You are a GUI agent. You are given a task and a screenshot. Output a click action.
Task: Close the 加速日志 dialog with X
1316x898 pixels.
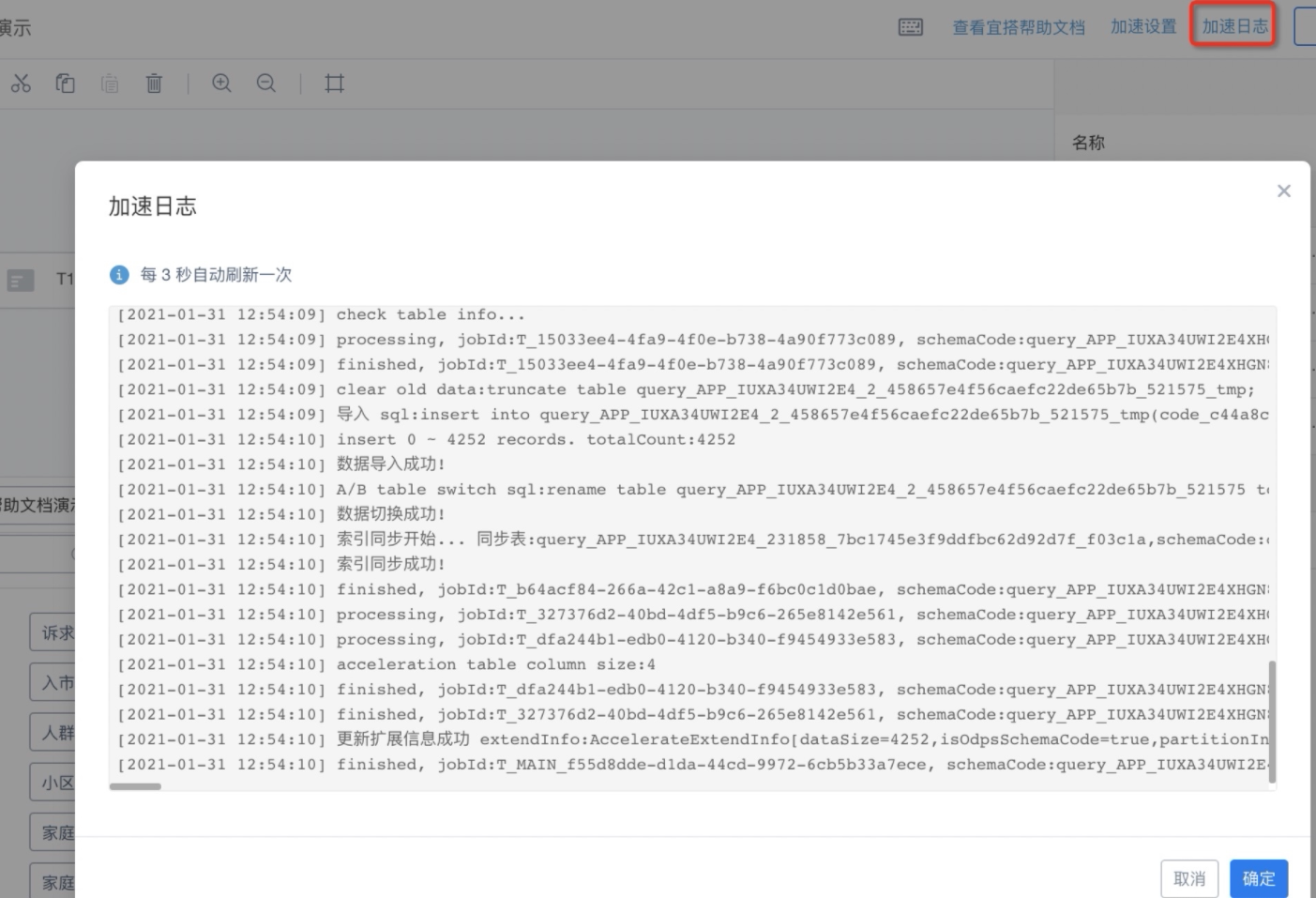click(x=1284, y=191)
